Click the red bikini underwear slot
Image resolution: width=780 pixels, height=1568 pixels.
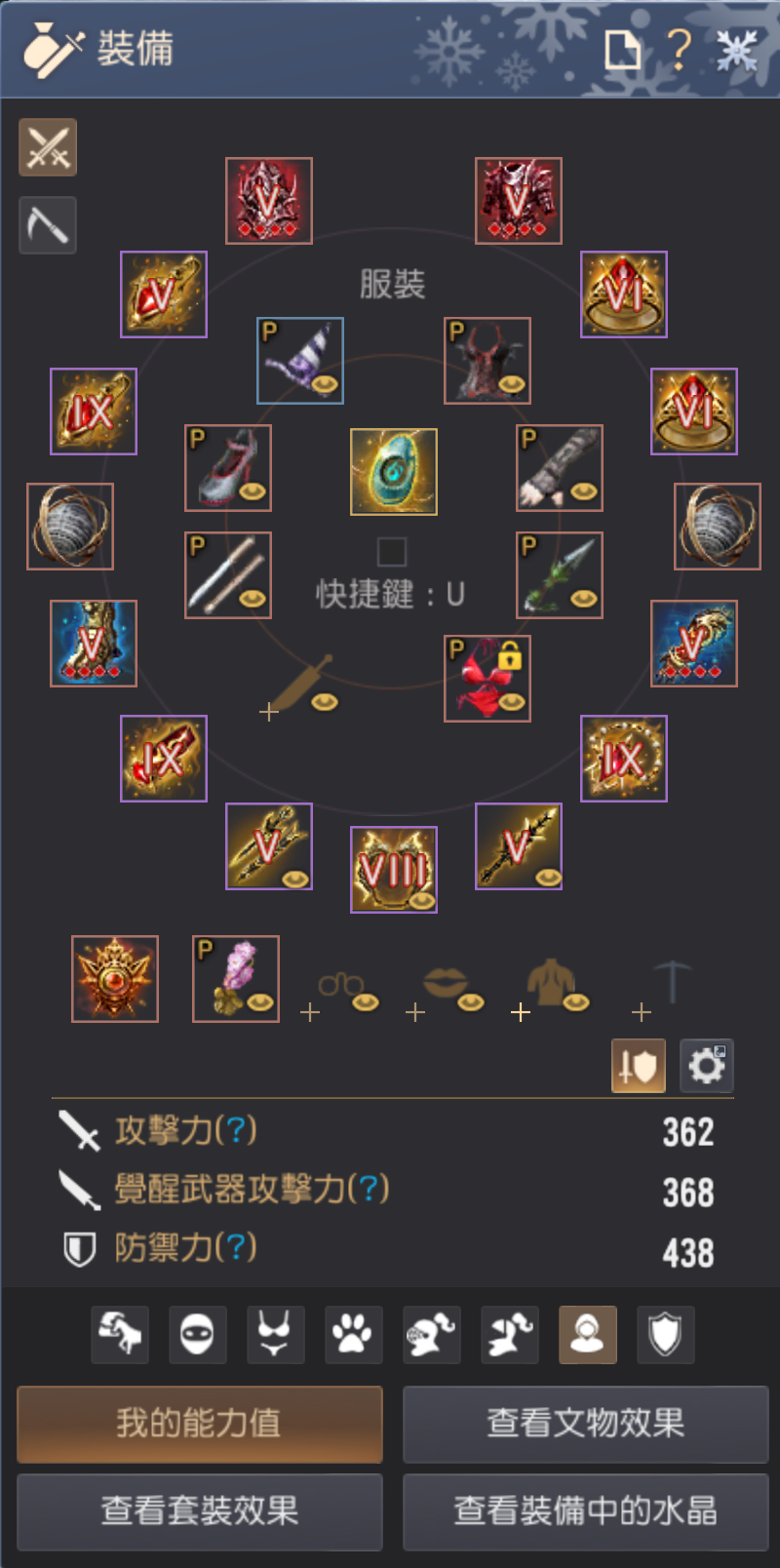coord(487,679)
